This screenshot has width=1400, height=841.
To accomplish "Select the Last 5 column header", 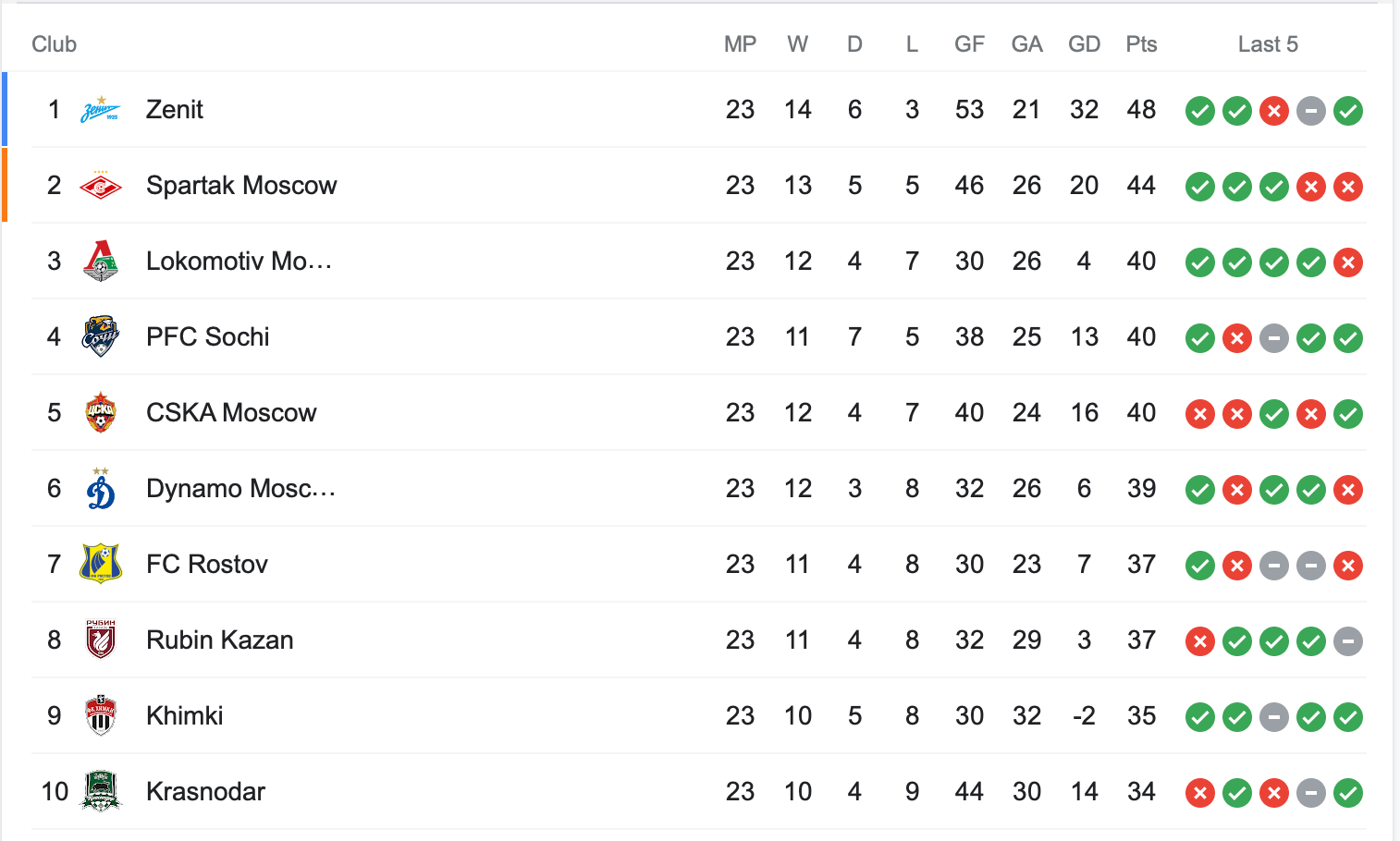I will click(x=1268, y=43).
